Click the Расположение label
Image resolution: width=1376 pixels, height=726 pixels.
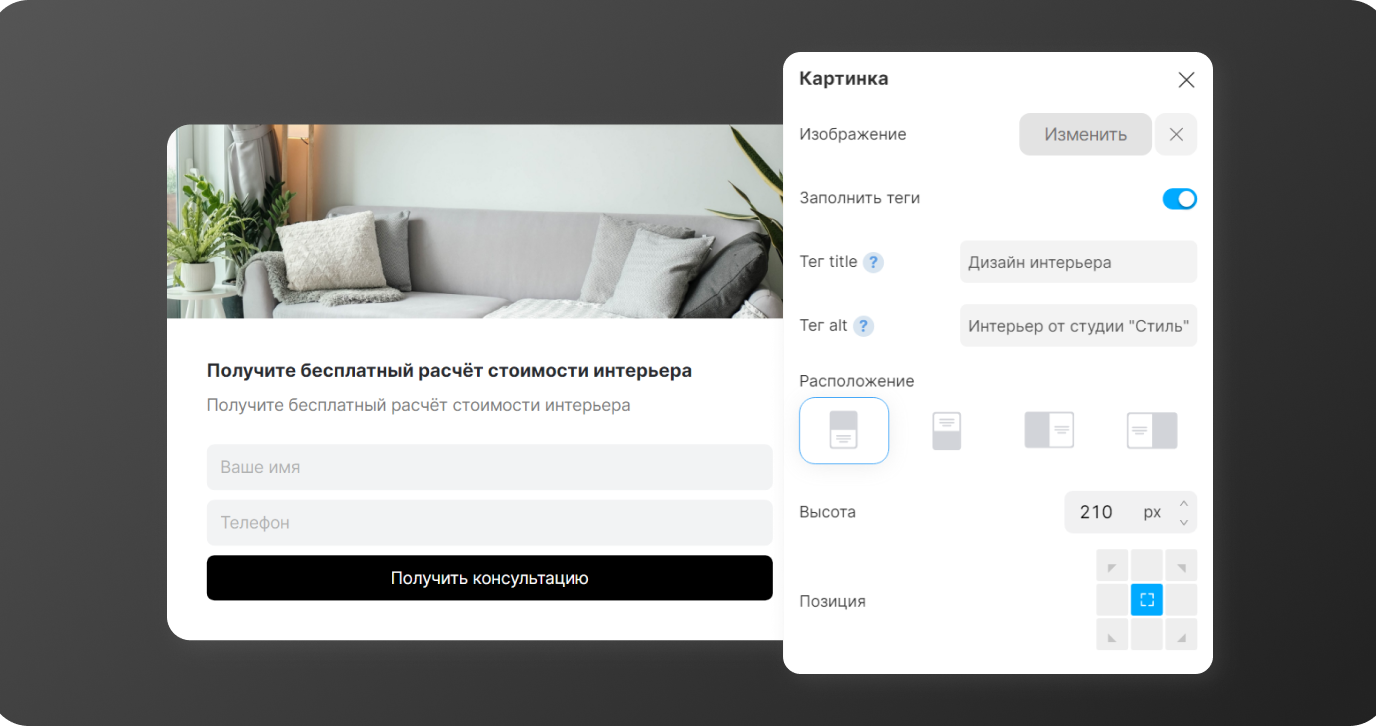[857, 381]
